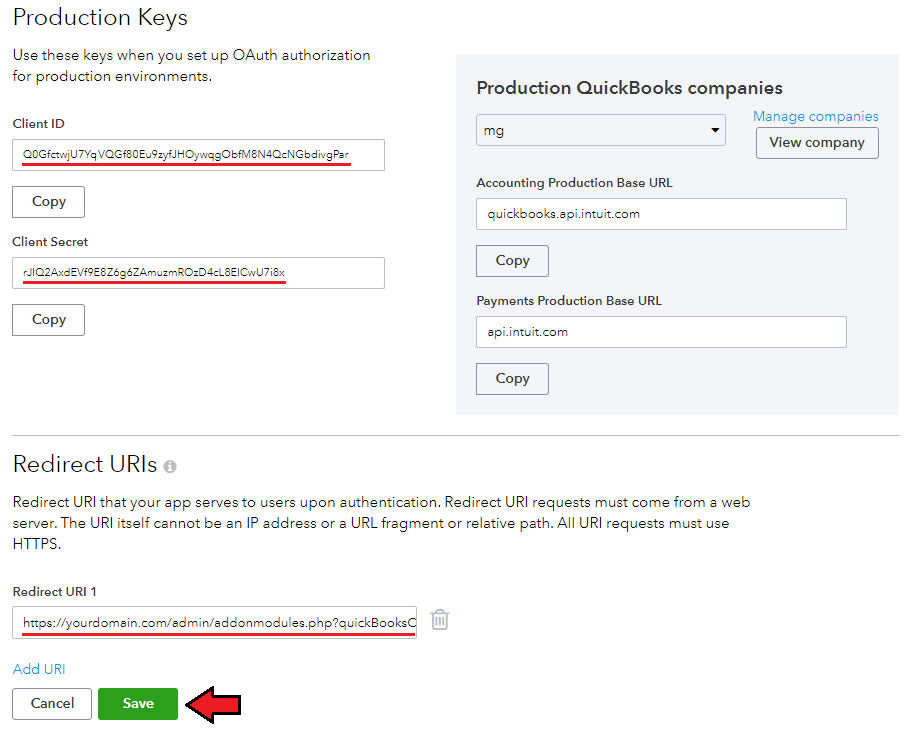The width and height of the screenshot is (908, 735).
Task: Cancel the redirect URI changes
Action: coord(52,704)
